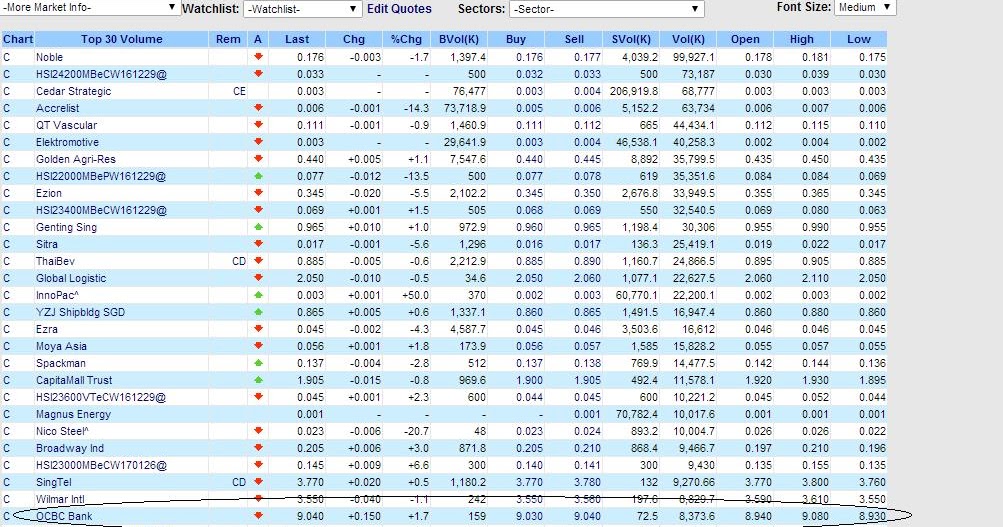Click the red down arrow for Accrelist
Screen dimensions: 1003x527
pos(258,108)
